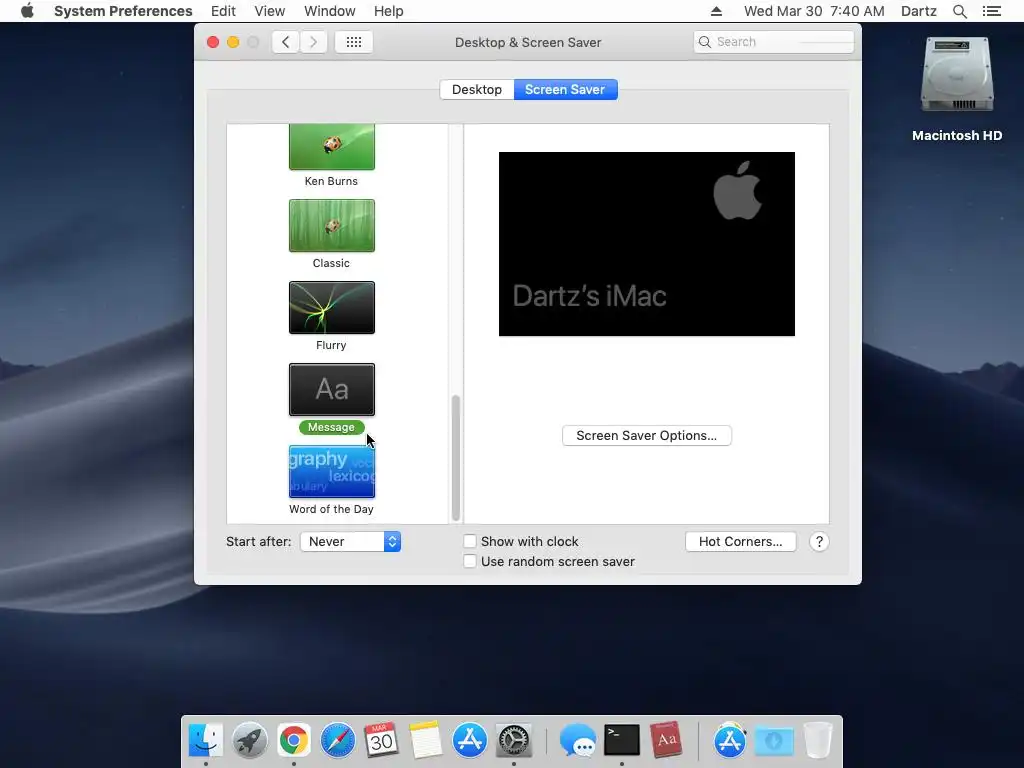Open the help question mark button
This screenshot has width=1024, height=768.
[x=819, y=542]
